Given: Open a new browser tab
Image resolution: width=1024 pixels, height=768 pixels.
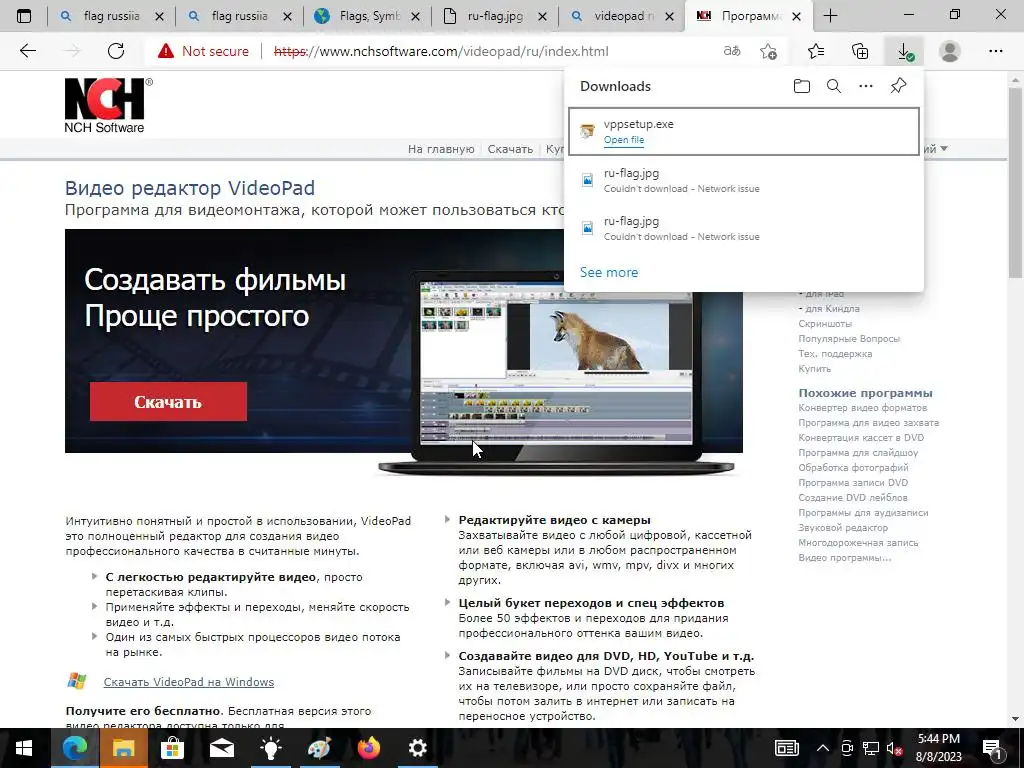Looking at the screenshot, I should point(830,16).
